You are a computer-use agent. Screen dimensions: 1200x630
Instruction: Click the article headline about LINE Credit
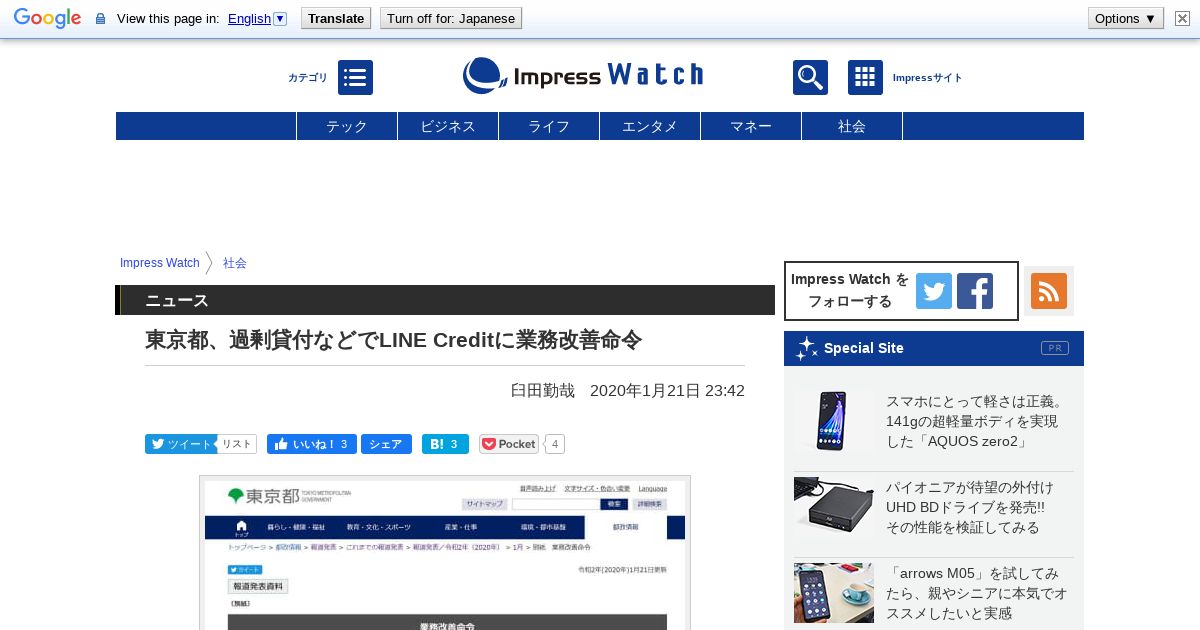pos(393,340)
